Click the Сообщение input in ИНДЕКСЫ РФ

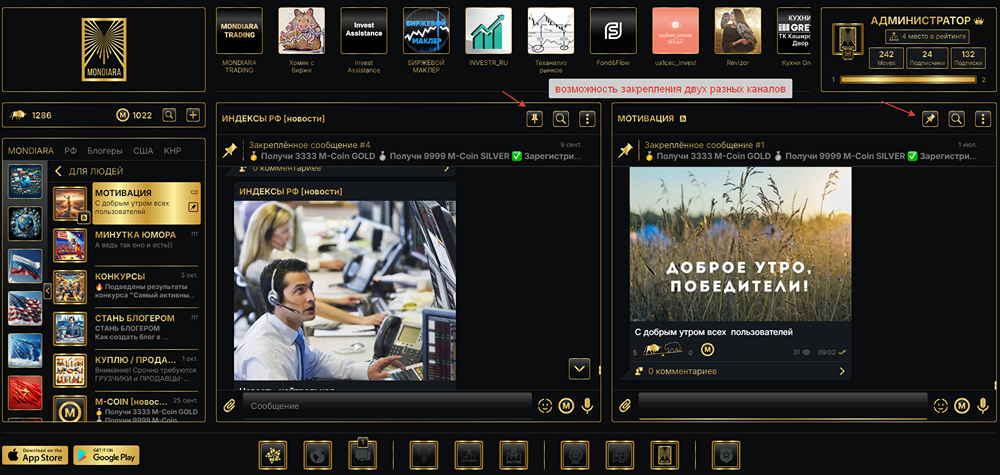387,406
